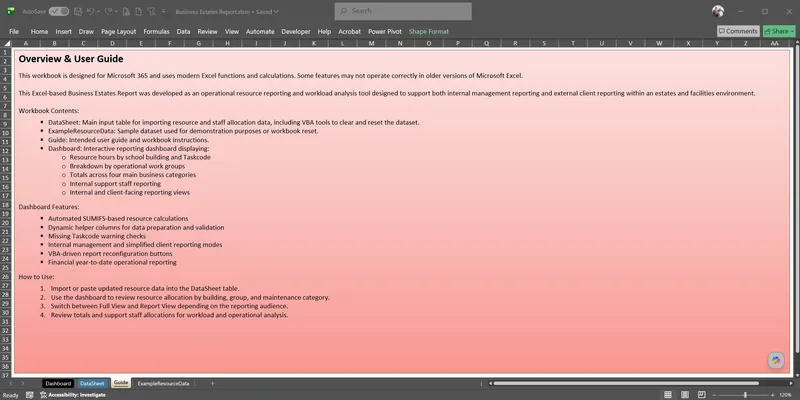The image size is (800, 400).
Task: Click the Excel app icon
Action: (10, 11)
